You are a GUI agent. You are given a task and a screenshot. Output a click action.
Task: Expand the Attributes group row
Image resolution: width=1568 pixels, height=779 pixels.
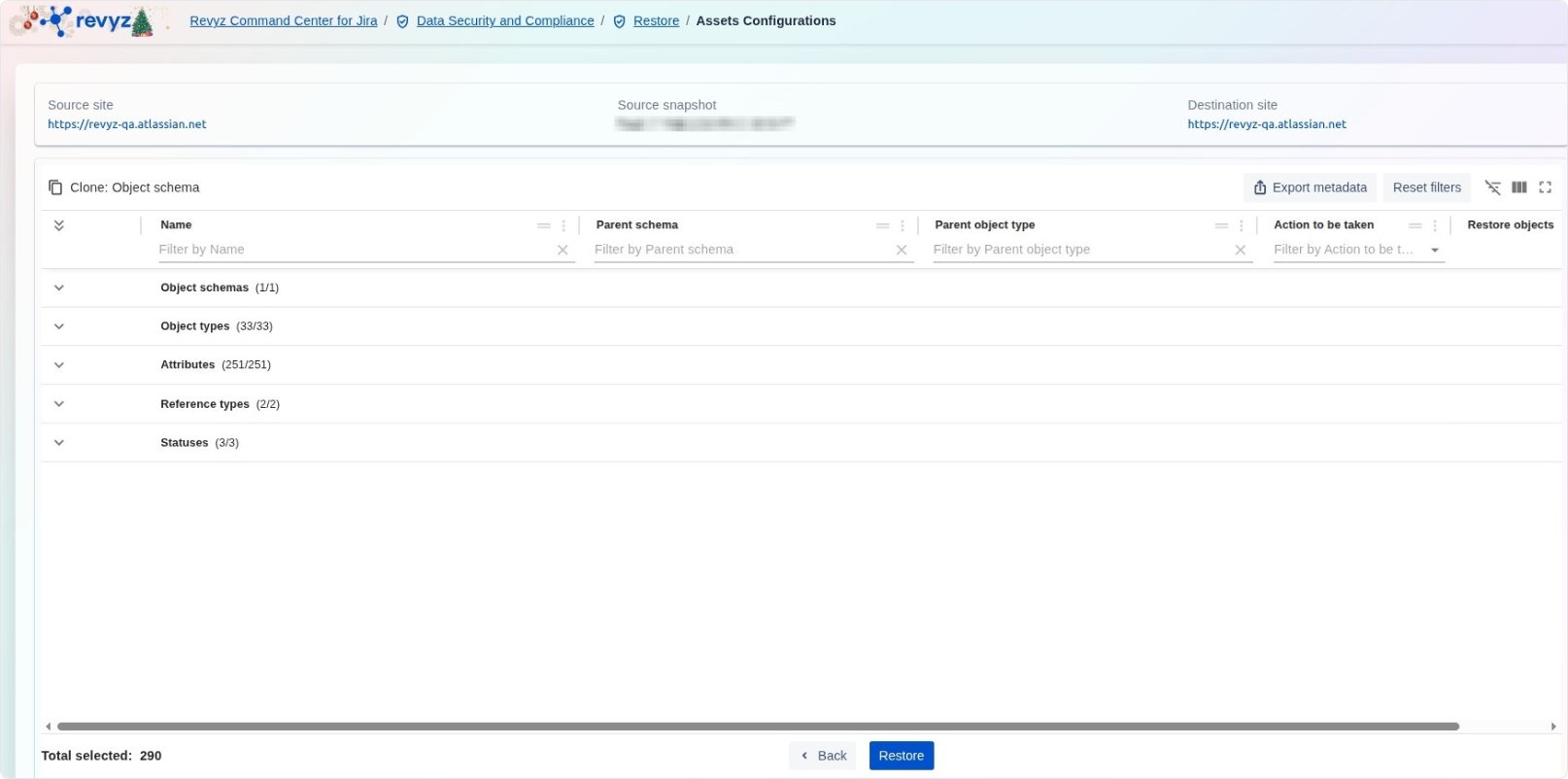tap(59, 365)
